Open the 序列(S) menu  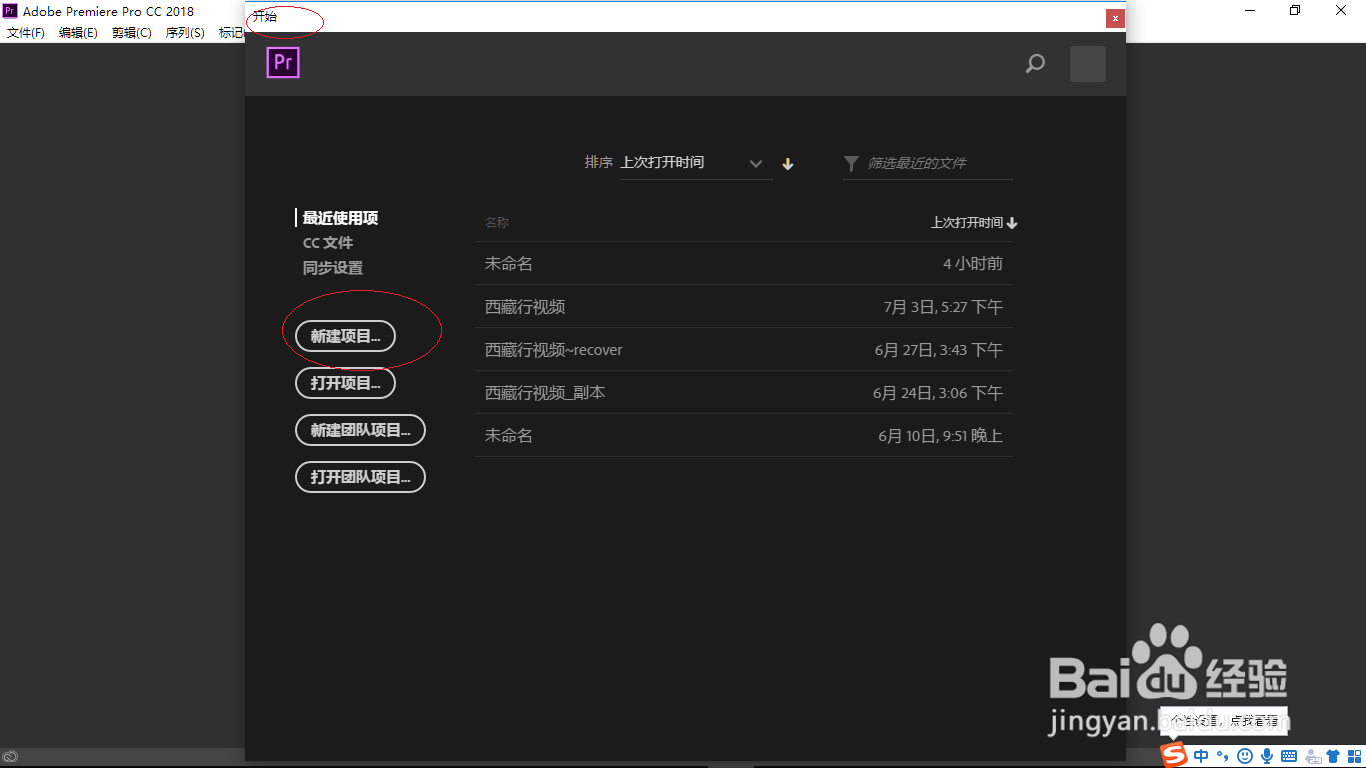point(184,32)
